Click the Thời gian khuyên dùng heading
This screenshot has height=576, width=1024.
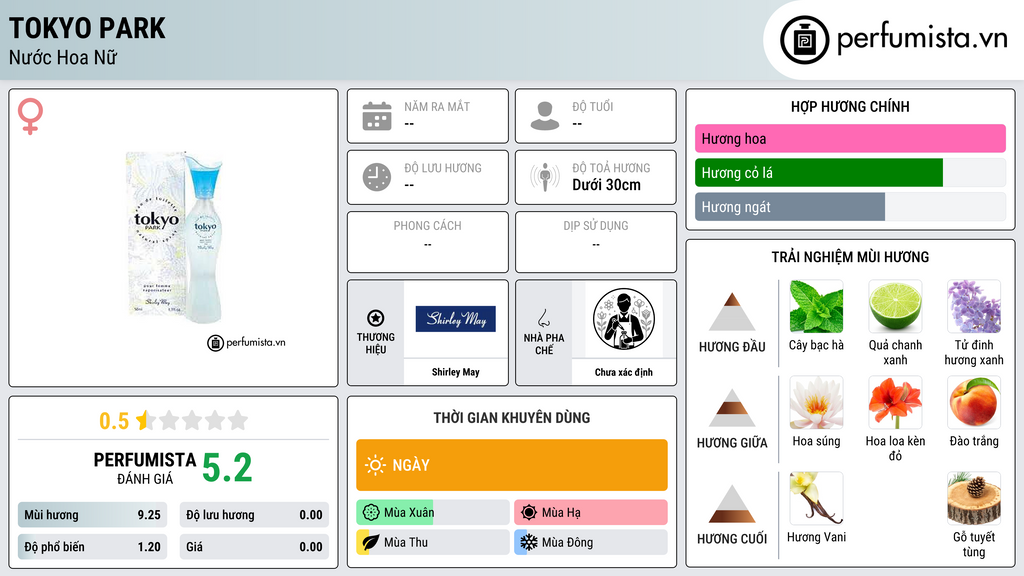coord(512,417)
